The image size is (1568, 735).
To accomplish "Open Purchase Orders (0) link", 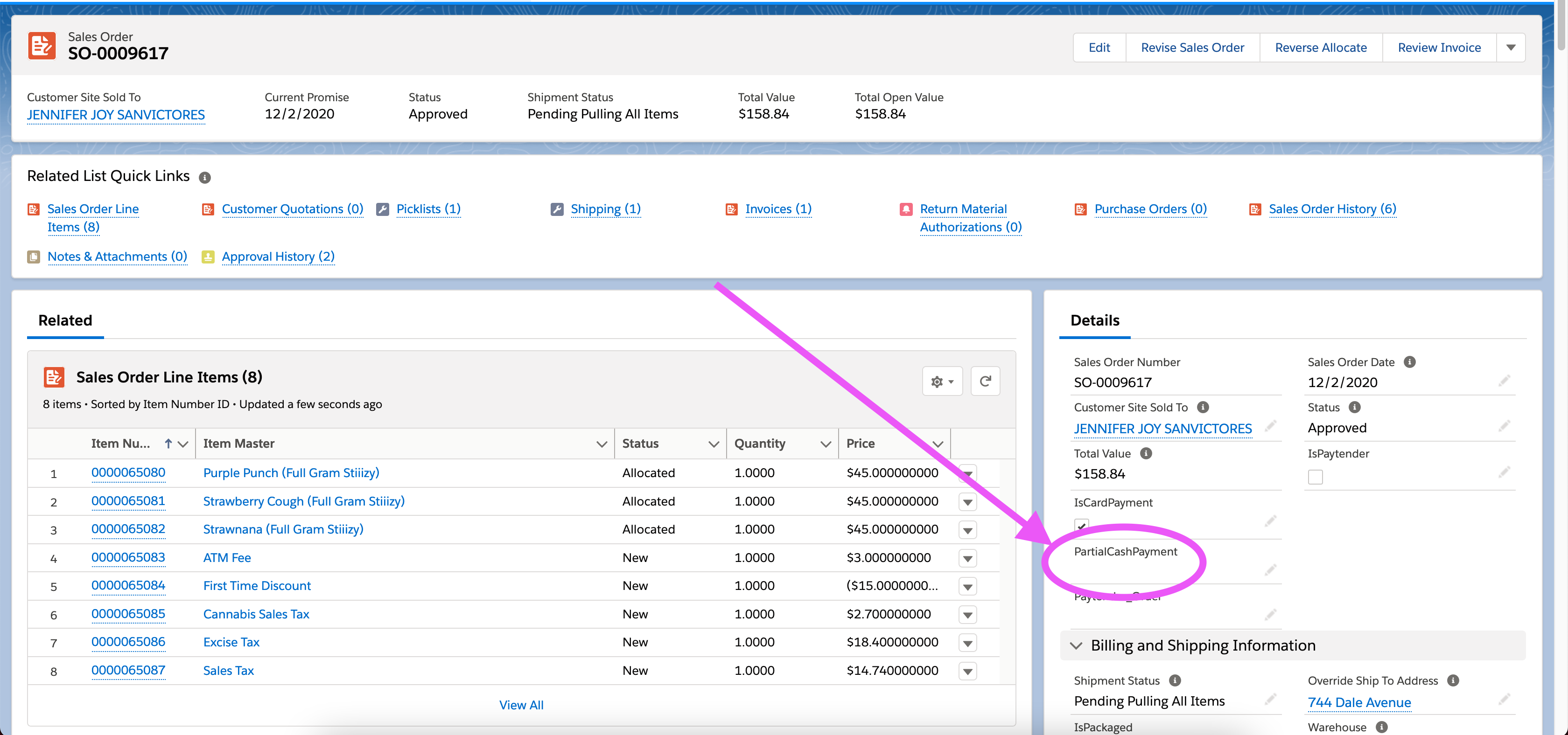I will click(x=1150, y=209).
